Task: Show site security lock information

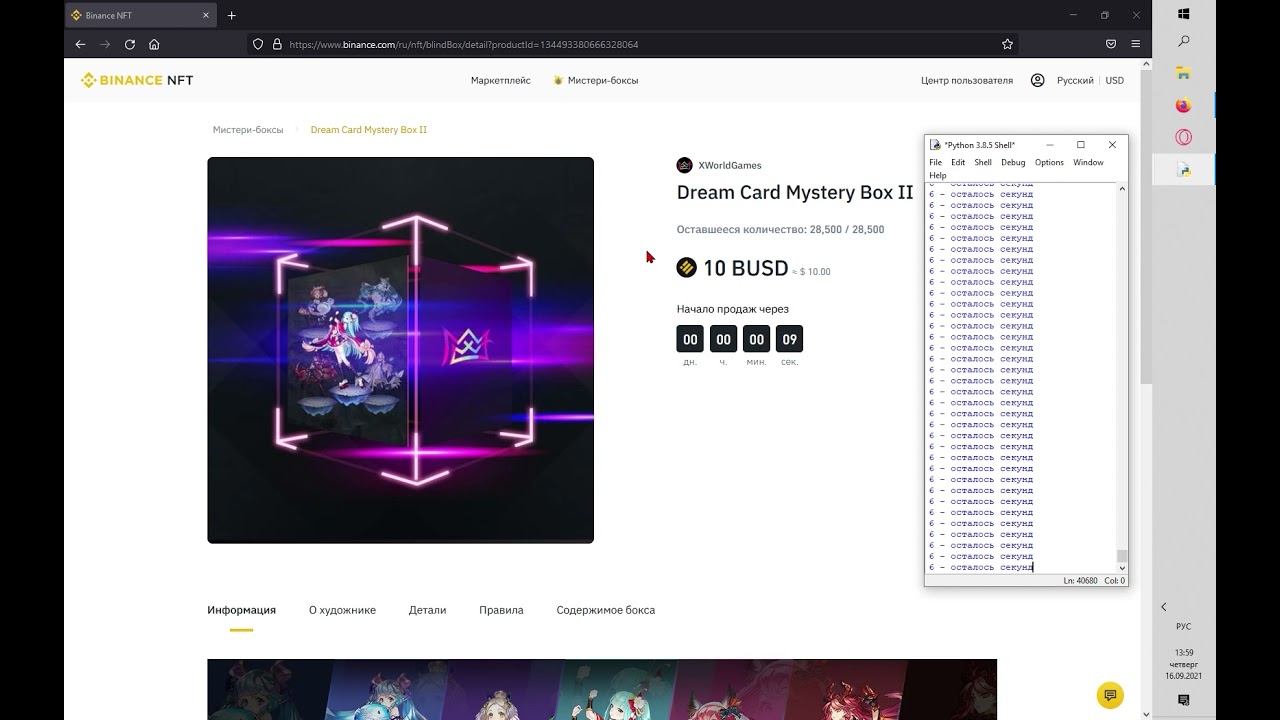Action: (x=277, y=44)
